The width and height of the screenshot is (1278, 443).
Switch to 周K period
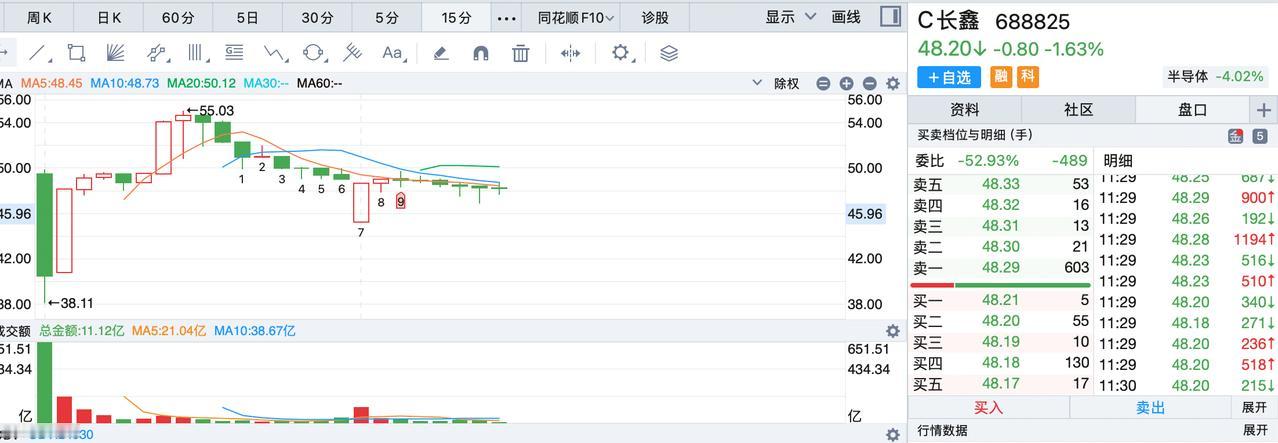point(40,17)
